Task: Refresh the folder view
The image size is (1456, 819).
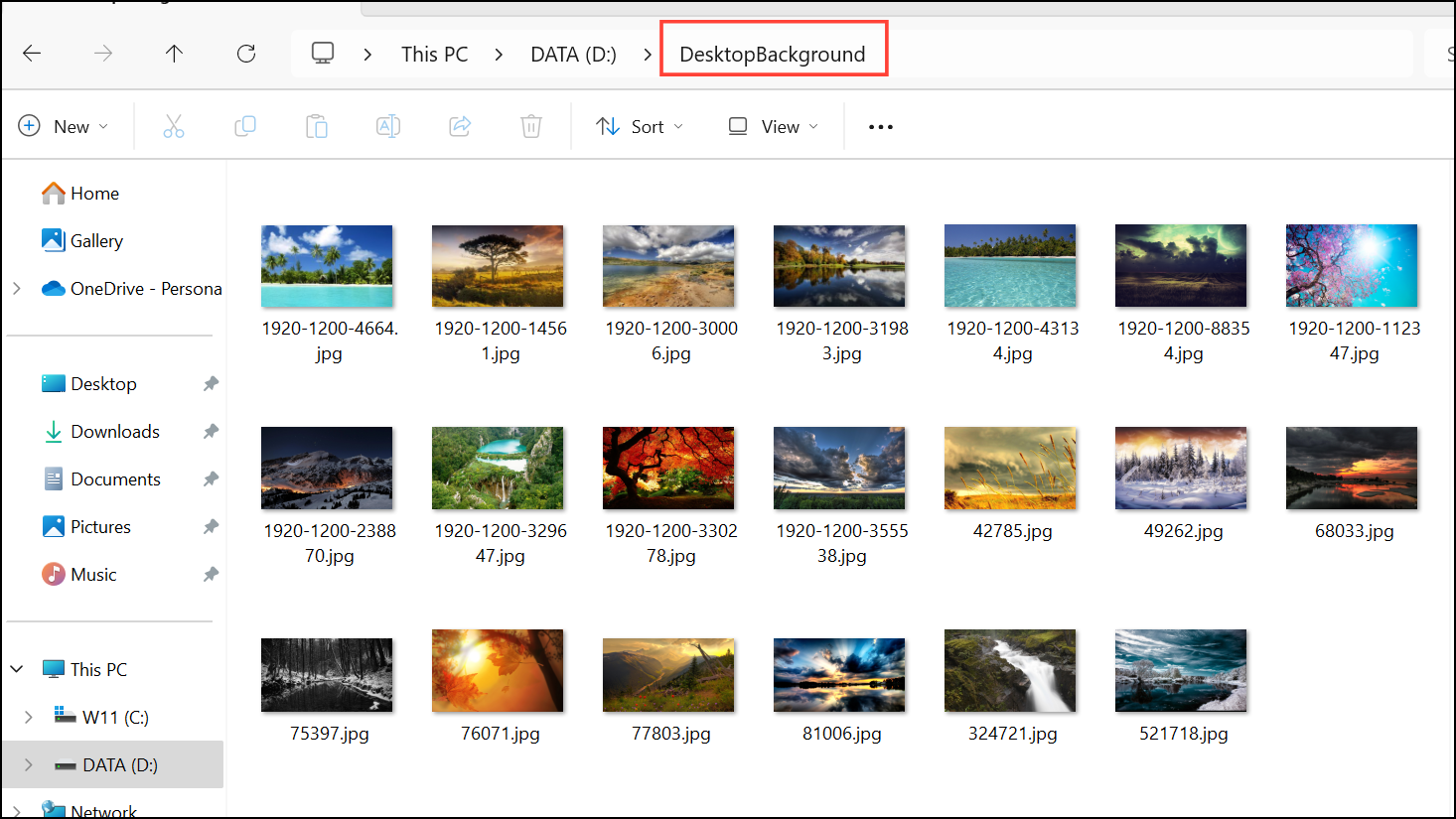Action: point(246,54)
